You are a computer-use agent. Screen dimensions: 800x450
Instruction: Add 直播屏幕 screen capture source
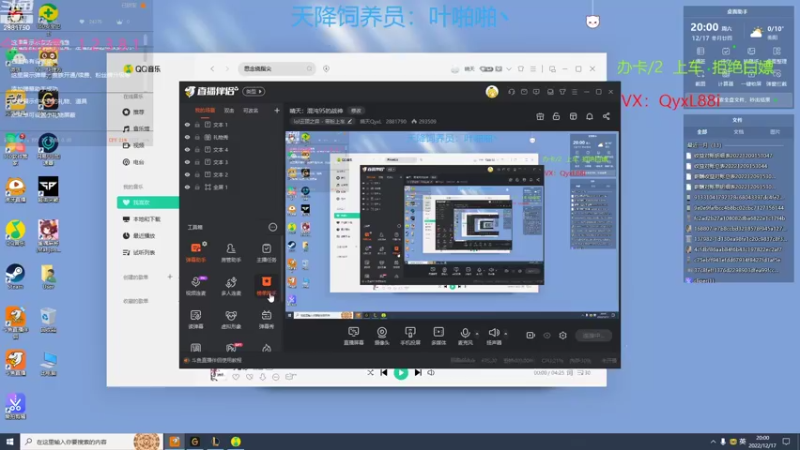(354, 336)
